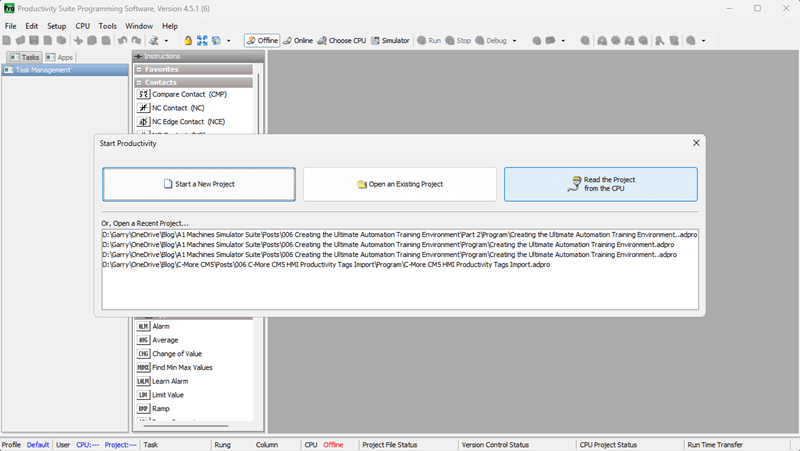Screen dimensions: 800x451
Task: Toggle Offline mode in the toolbar
Action: [262, 41]
